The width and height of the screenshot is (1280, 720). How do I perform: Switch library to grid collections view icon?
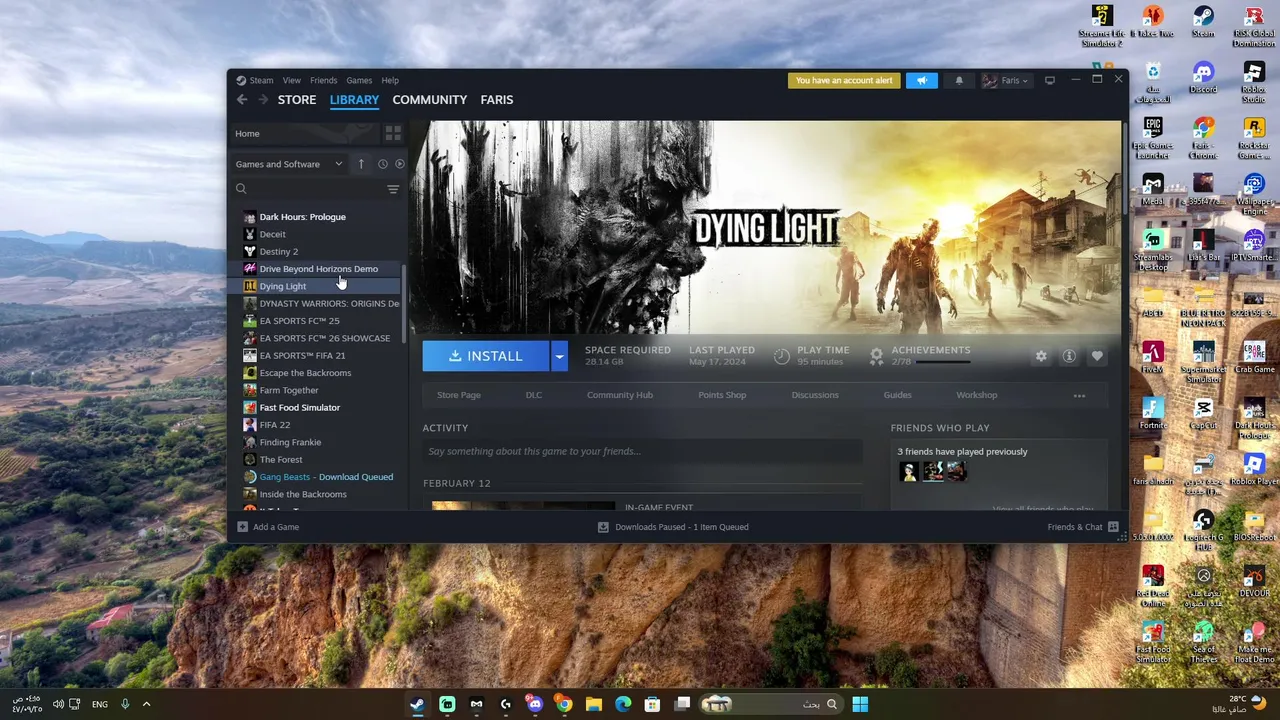point(393,133)
